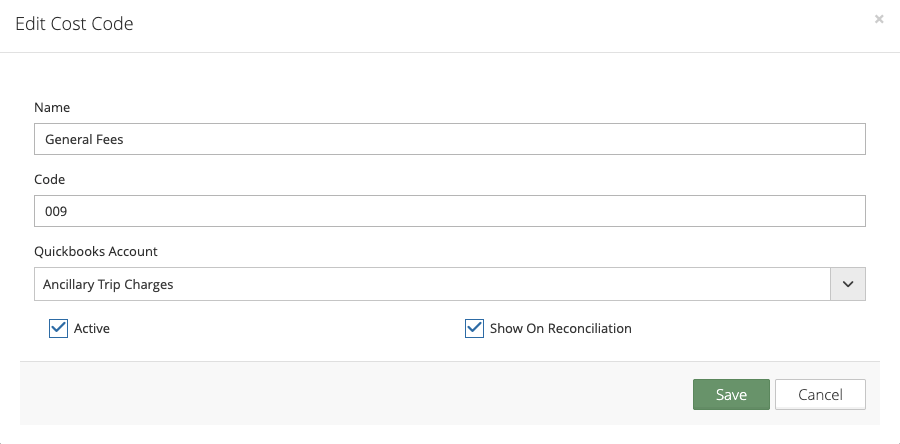Click the blank dialog header area
The height and width of the screenshot is (444, 900).
500,23
